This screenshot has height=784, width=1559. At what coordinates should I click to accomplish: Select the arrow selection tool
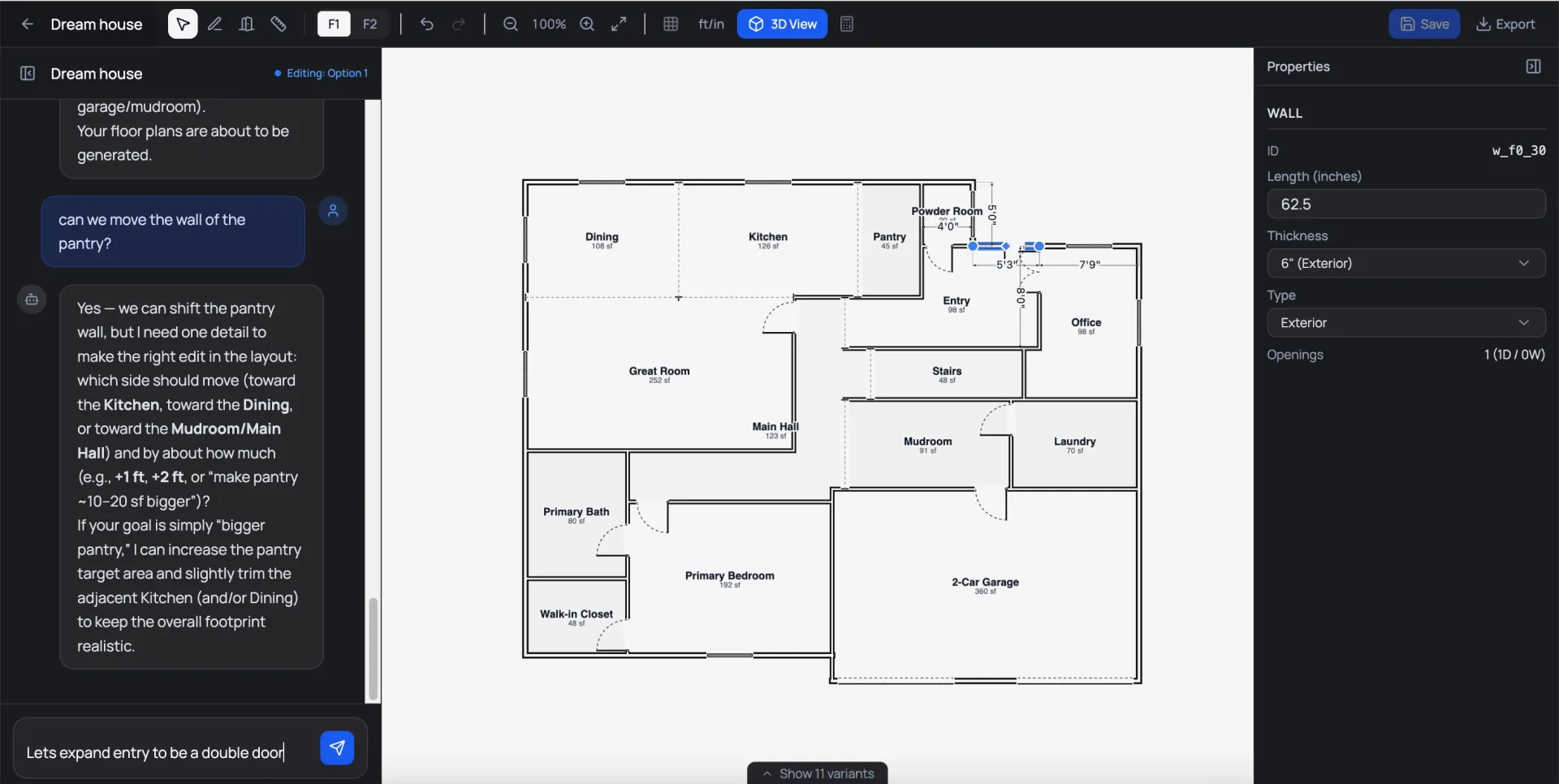point(182,24)
